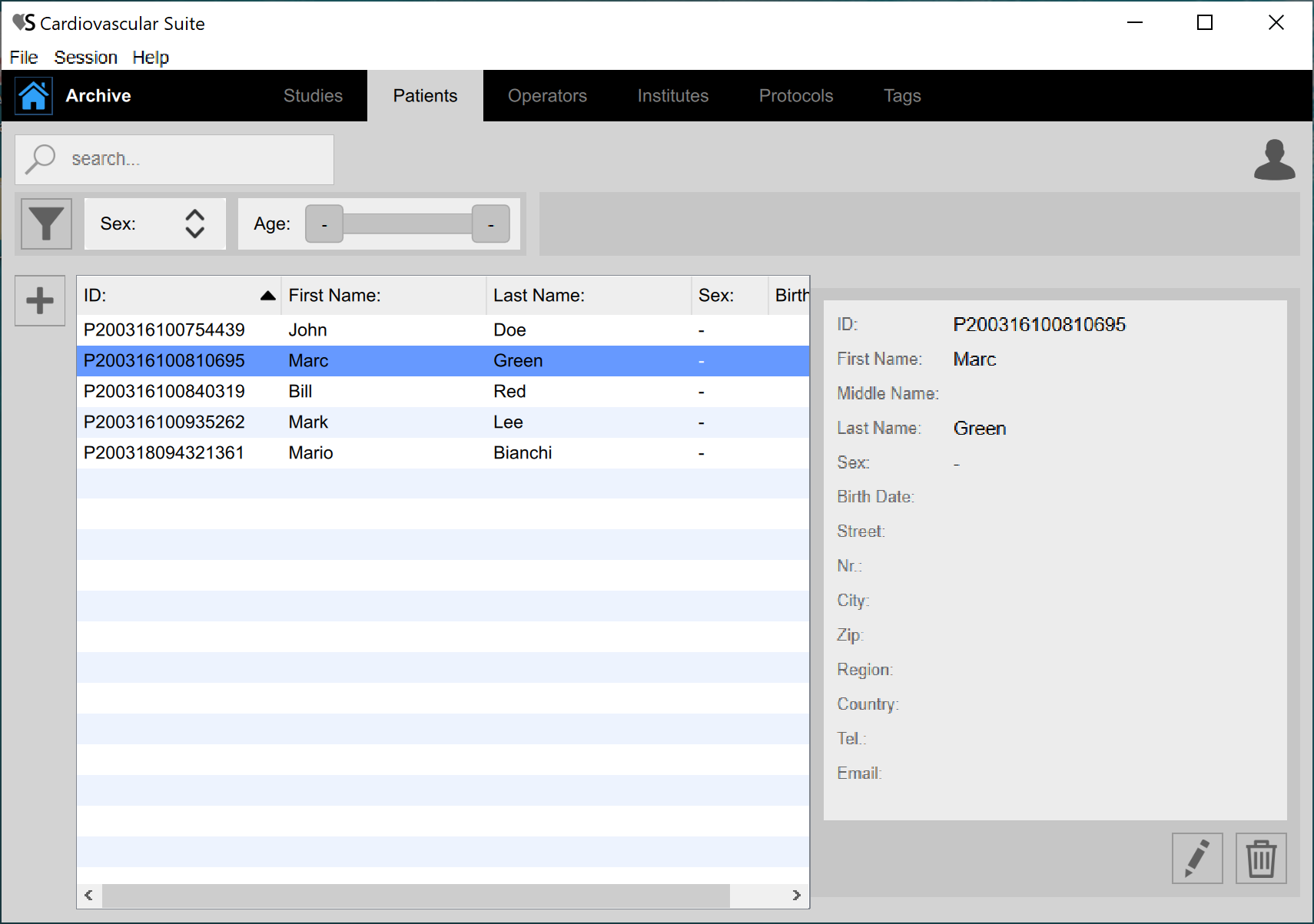Open the Sex filter dropdown

point(194,224)
